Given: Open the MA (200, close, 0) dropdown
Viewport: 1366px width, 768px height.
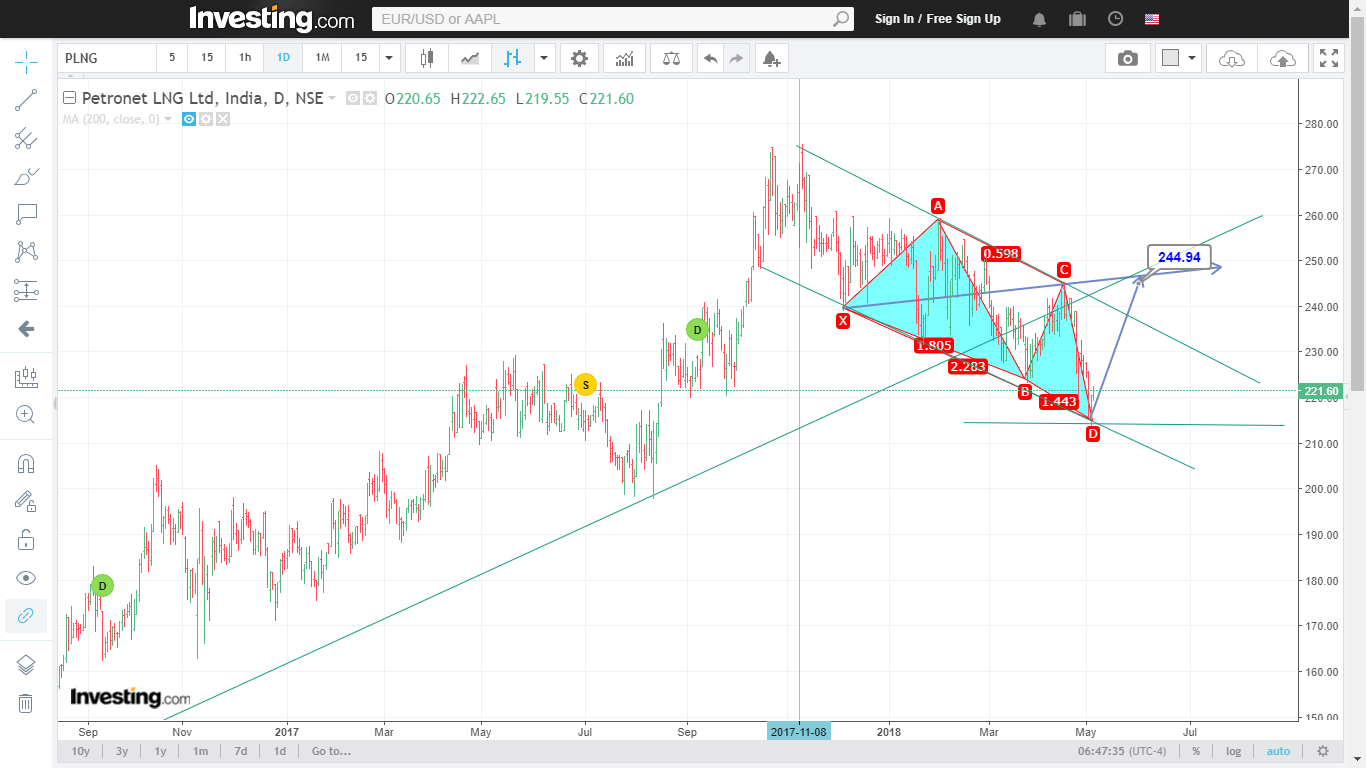Looking at the screenshot, I should coord(168,119).
